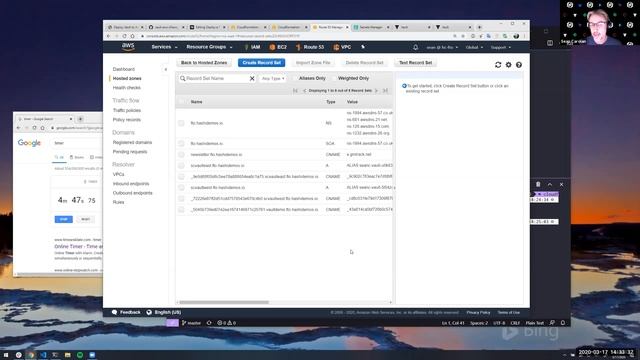The height and width of the screenshot is (360, 640).
Task: Open Spotify from the taskbar
Action: pyautogui.click(x=80, y=355)
